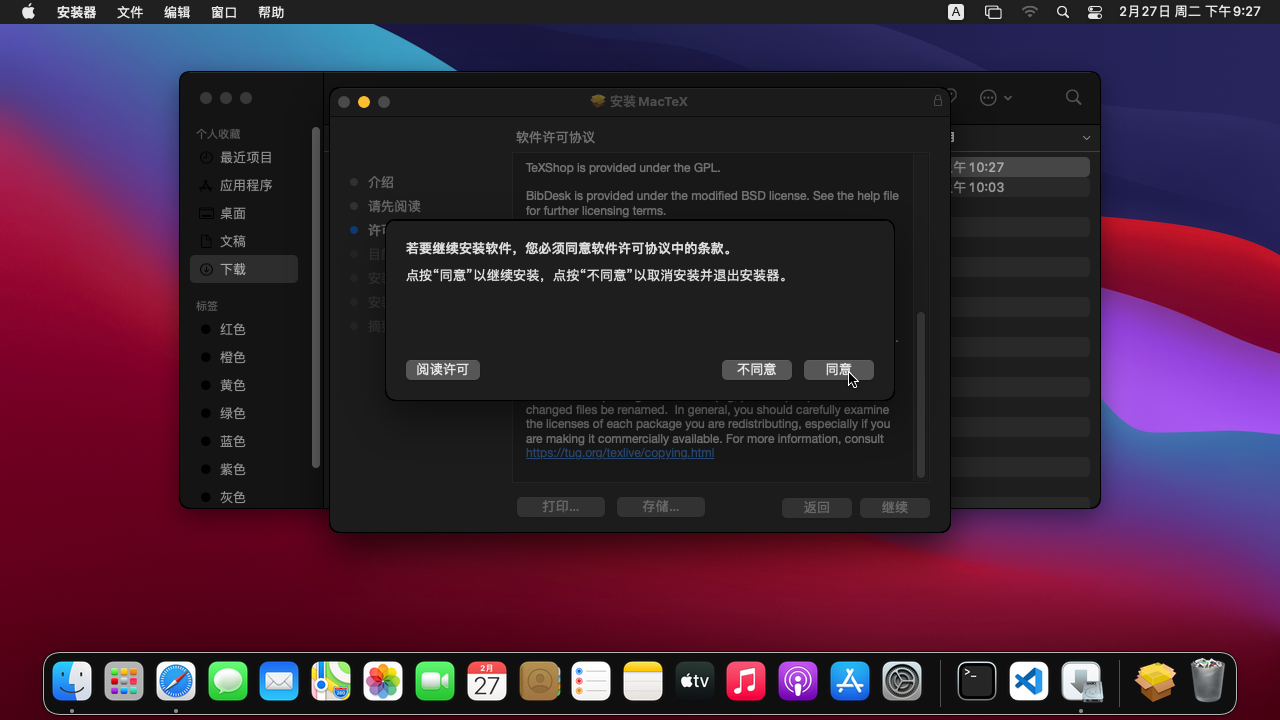Image resolution: width=1280 pixels, height=720 pixels.
Task: Click the license text scrollbar
Action: (x=921, y=395)
